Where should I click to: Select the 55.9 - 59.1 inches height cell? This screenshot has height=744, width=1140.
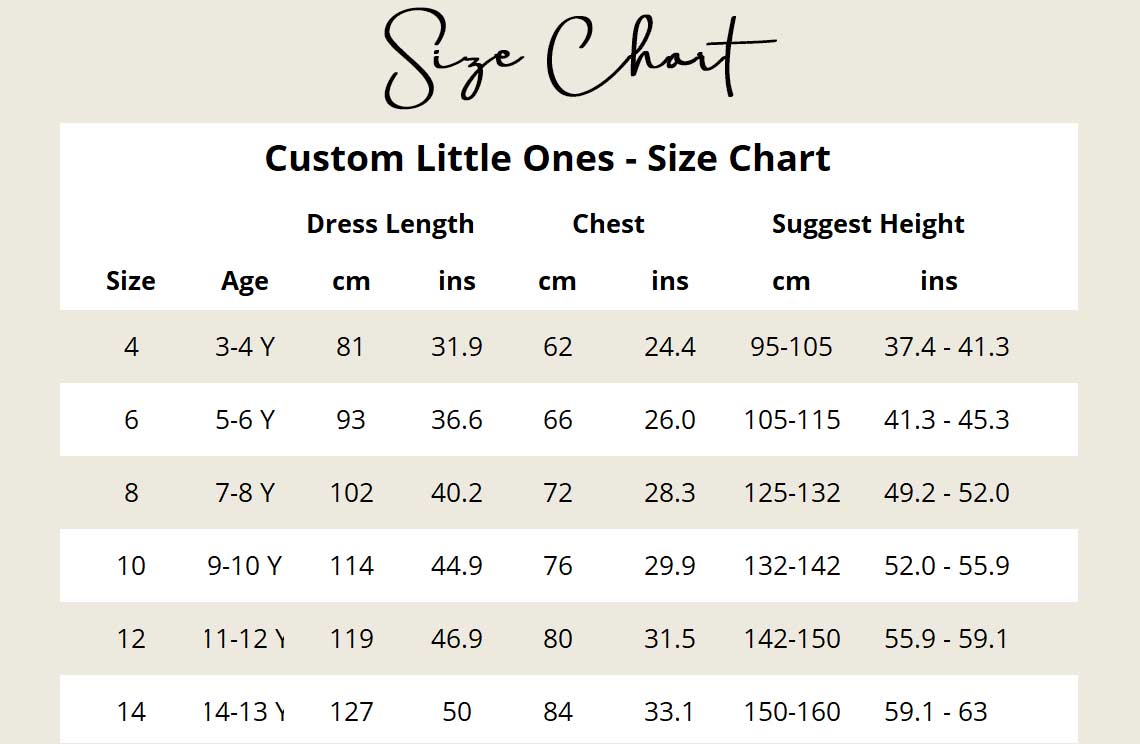(946, 639)
